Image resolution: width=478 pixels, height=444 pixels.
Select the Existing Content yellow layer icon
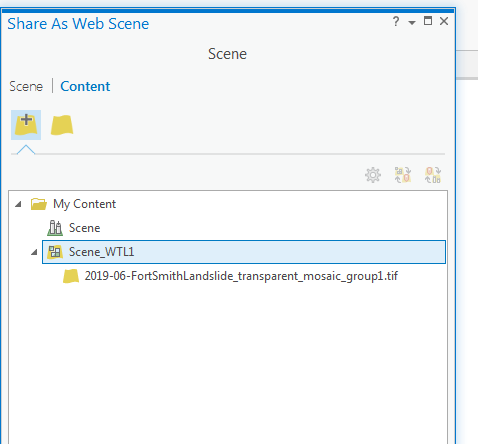click(x=62, y=125)
